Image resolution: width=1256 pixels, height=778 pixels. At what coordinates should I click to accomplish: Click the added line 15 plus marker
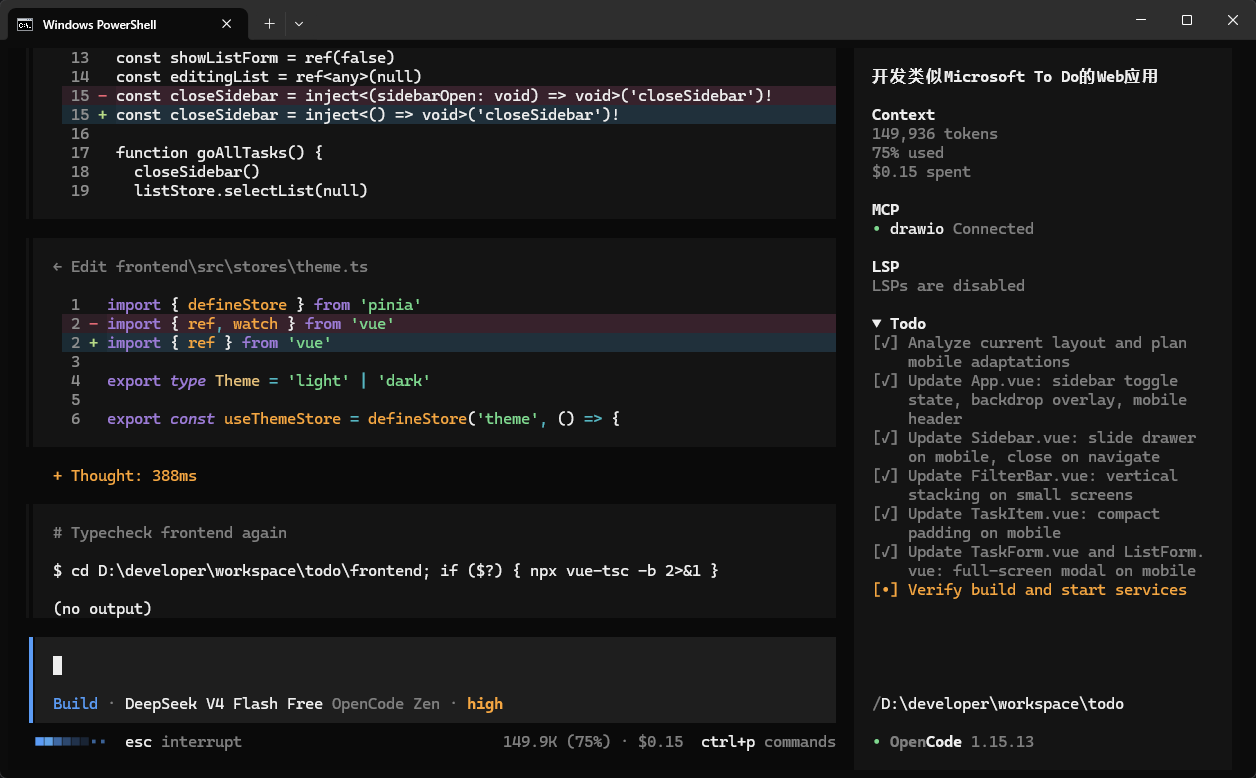tap(102, 115)
